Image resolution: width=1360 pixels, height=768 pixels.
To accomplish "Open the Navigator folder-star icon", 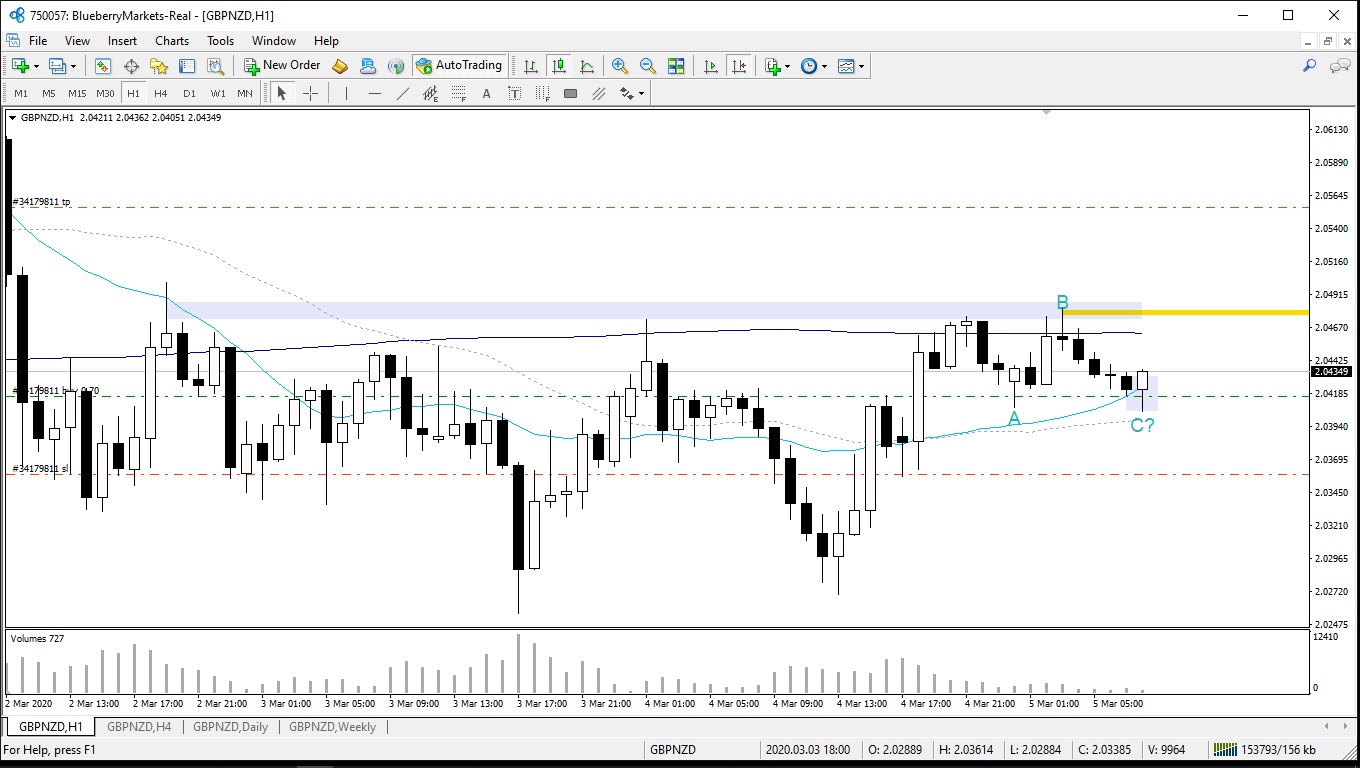I will click(x=159, y=66).
